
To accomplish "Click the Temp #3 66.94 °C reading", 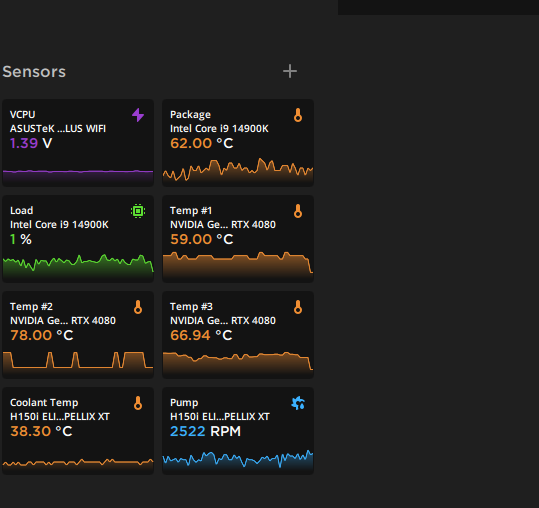I will 201,335.
